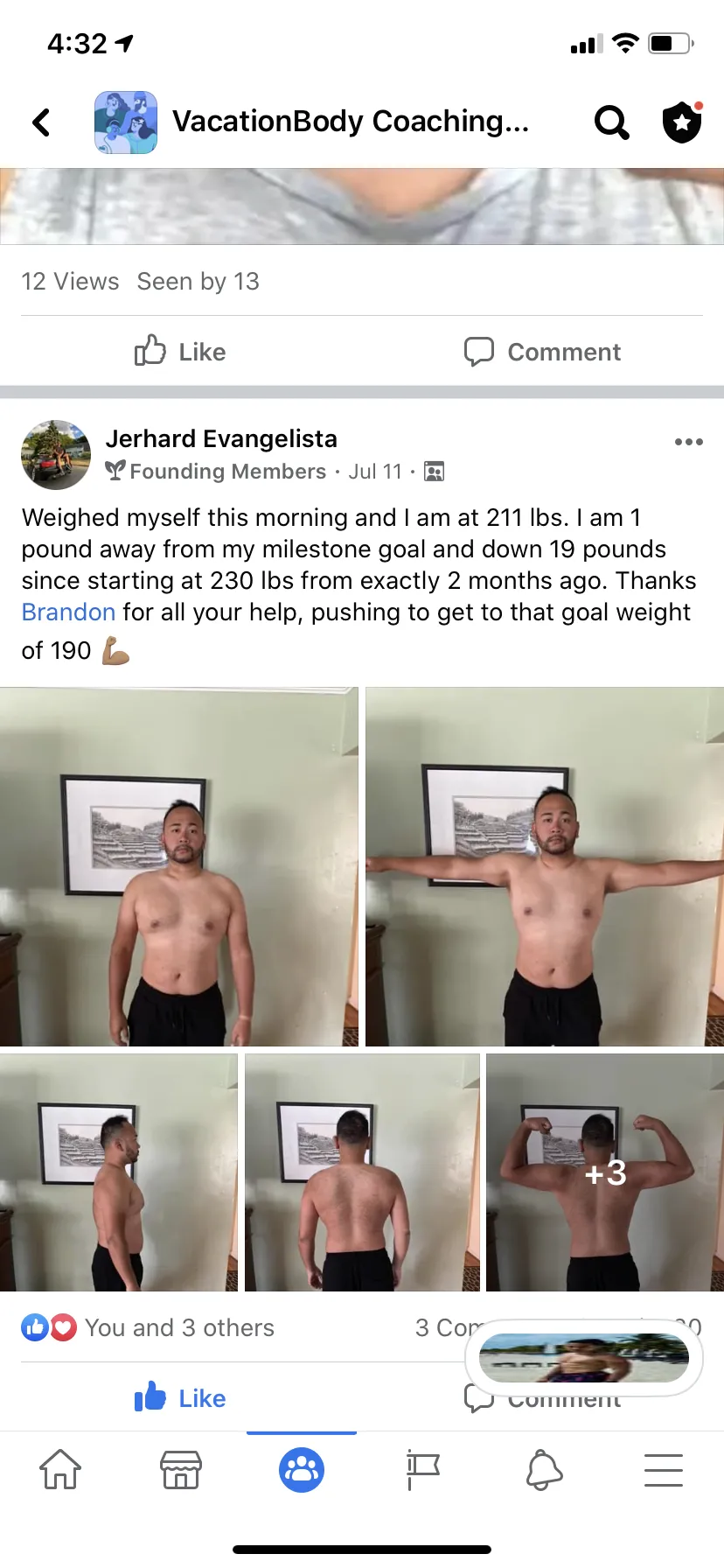Unlike Jerhard's post with blue Like
Image resolution: width=724 pixels, height=1568 pixels.
(x=180, y=1397)
